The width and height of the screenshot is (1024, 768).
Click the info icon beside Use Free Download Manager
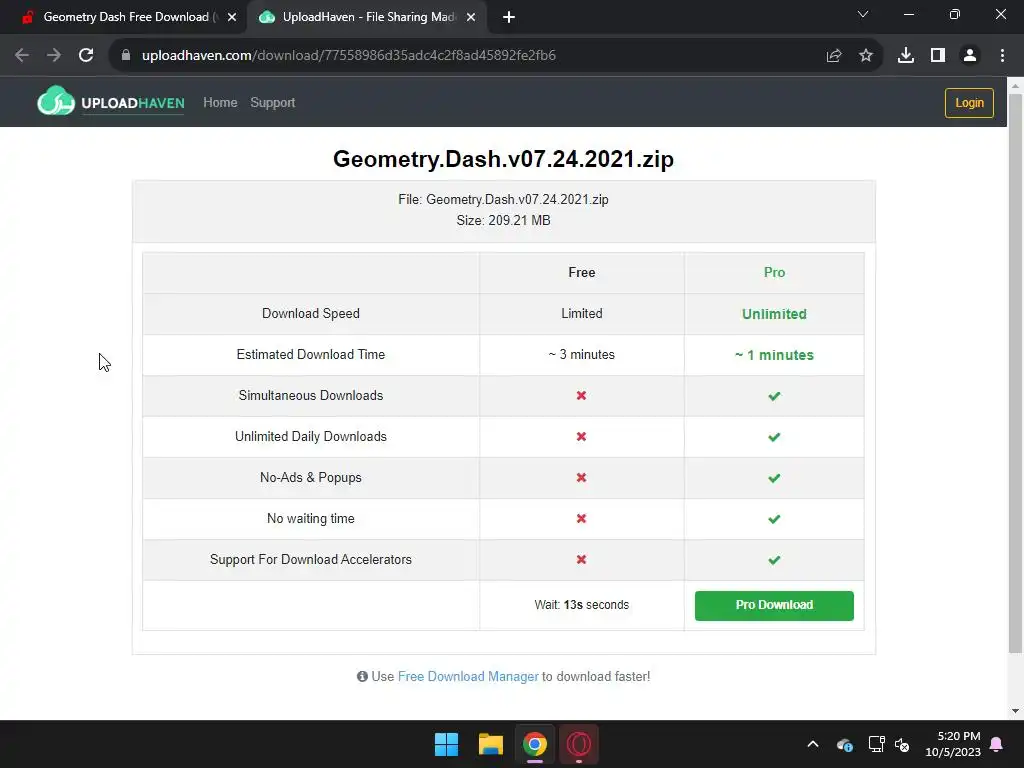[x=362, y=677]
